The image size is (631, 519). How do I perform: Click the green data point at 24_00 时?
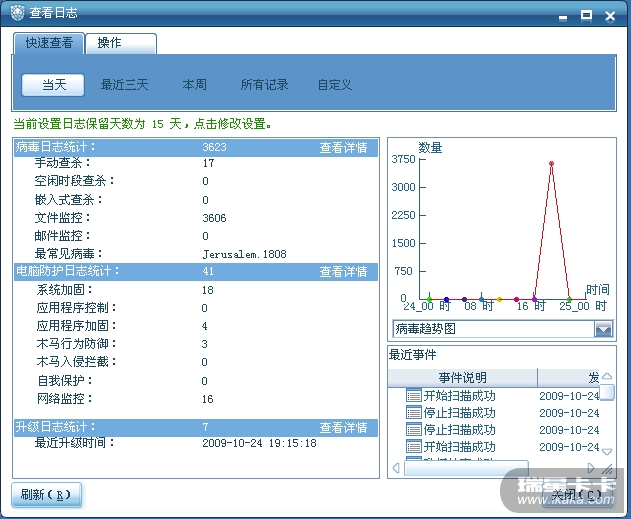[429, 299]
